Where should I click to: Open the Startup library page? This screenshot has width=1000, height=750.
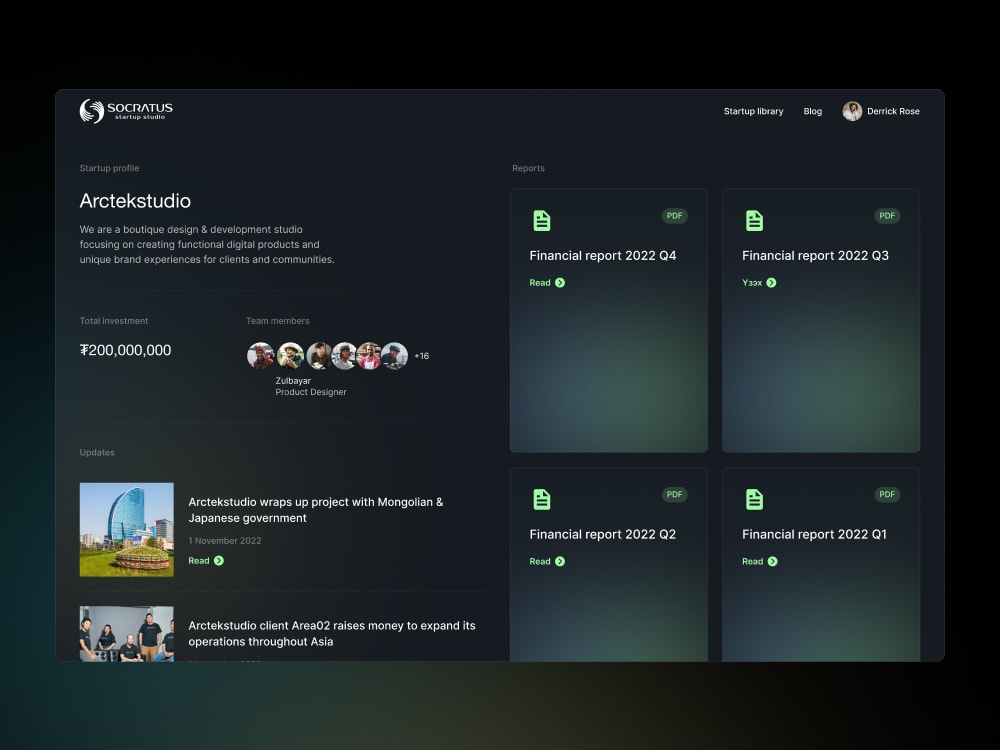(x=753, y=111)
